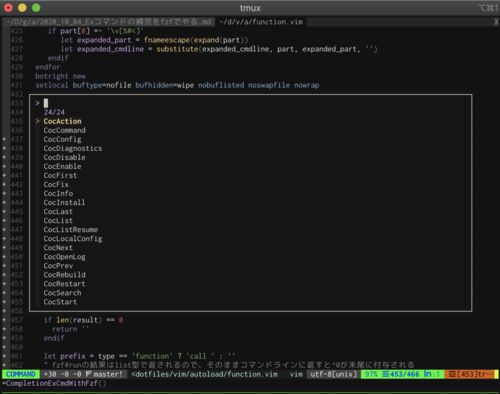Click the CompletionExCmdWithFzf() command line

(x=54, y=383)
